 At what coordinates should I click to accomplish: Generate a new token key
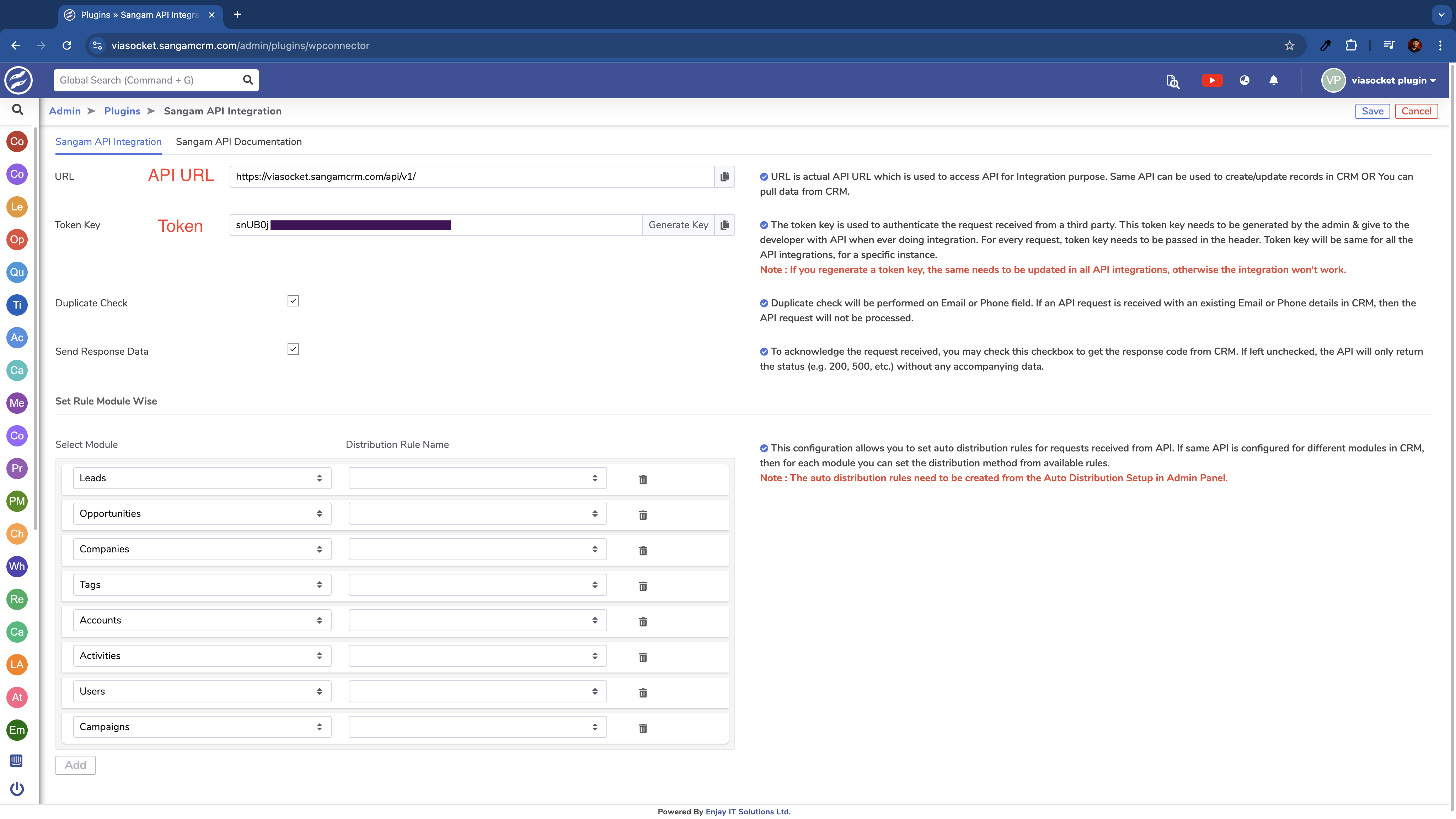tap(678, 225)
